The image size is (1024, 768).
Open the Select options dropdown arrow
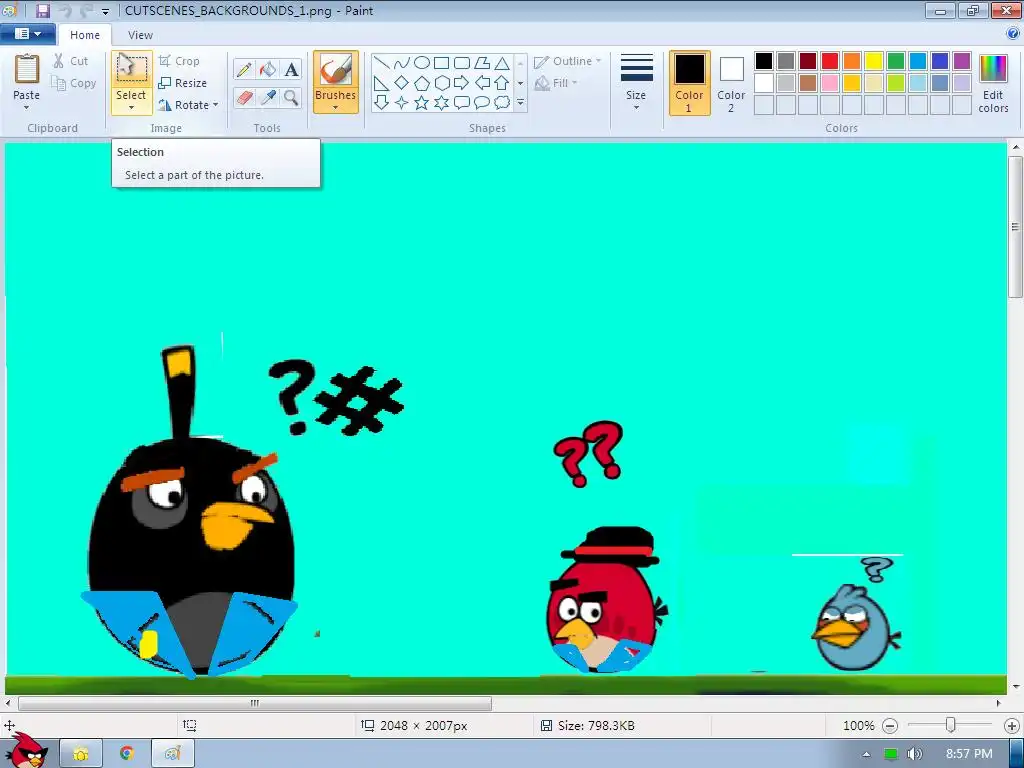tap(131, 108)
